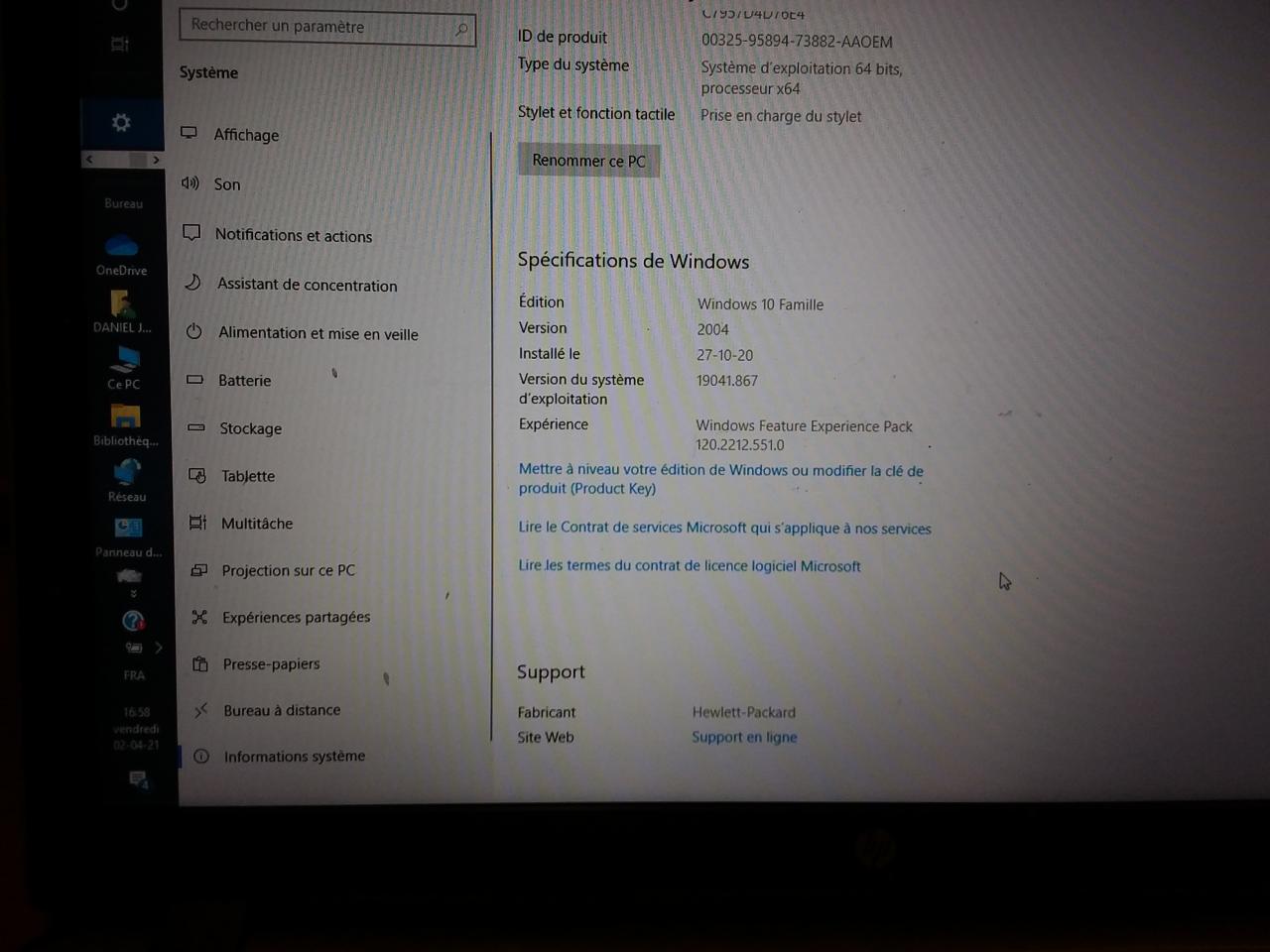This screenshot has width=1270, height=952.
Task: Click the Expériences partagées icon
Action: click(x=199, y=617)
